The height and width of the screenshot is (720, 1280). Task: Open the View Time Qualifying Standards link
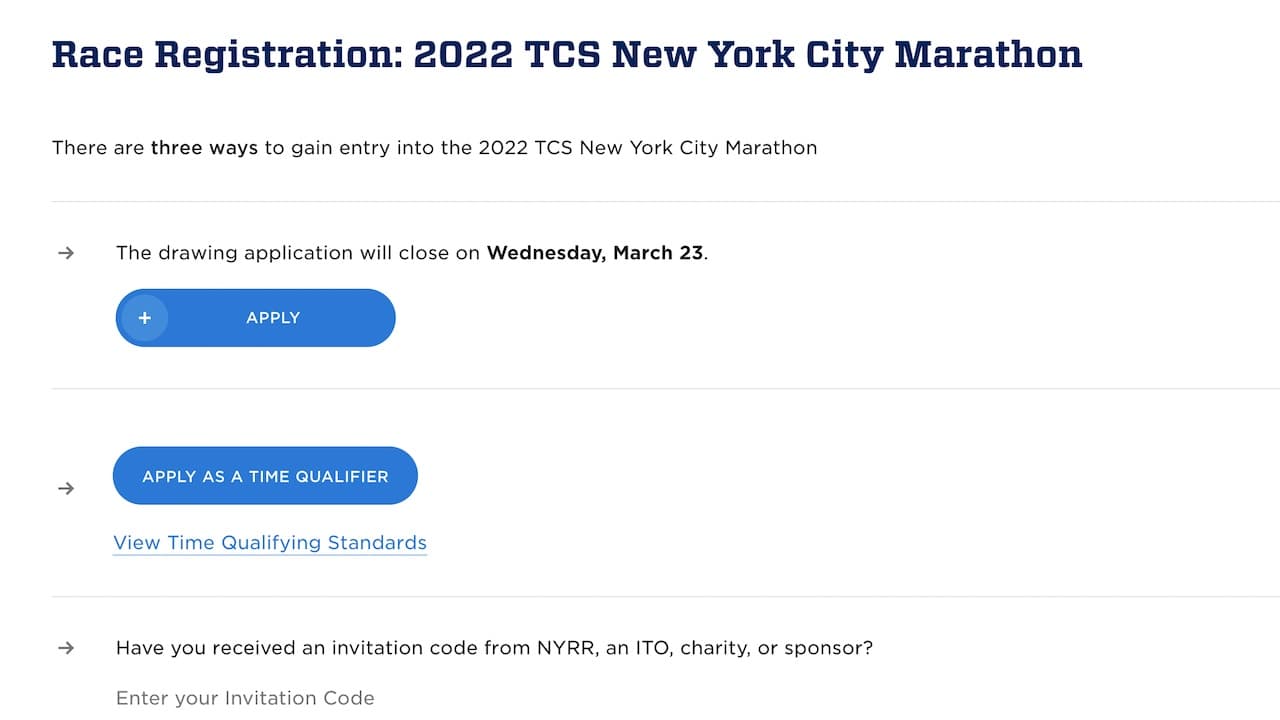270,543
